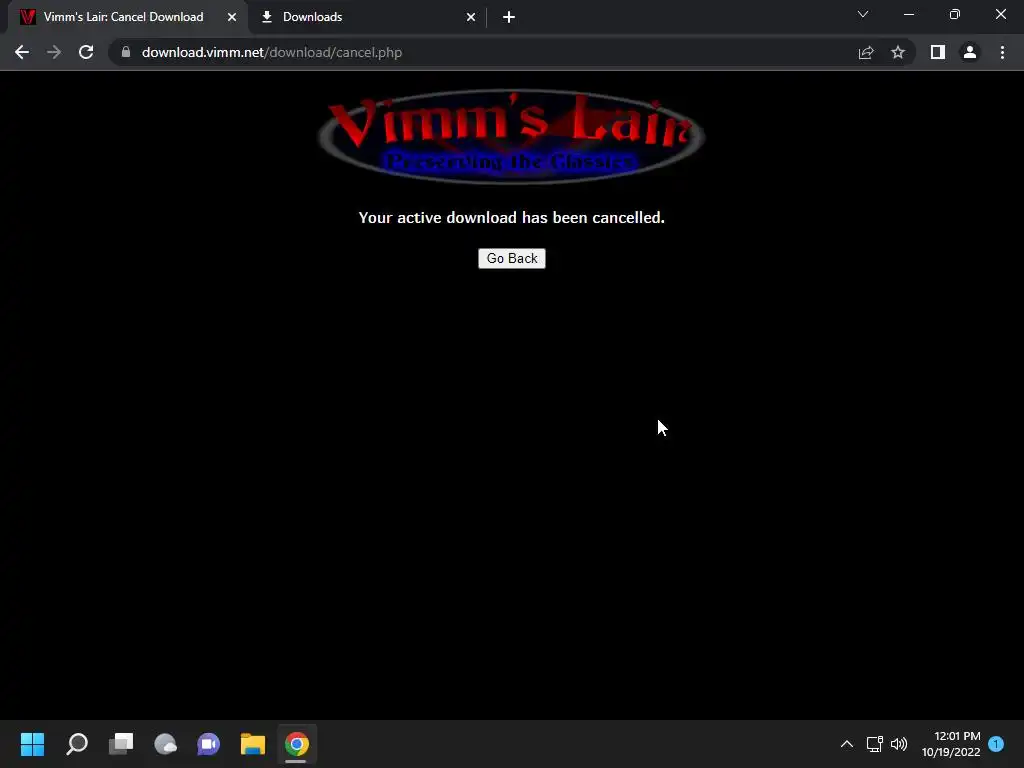Toggle the browser side panel
The image size is (1024, 768).
(x=938, y=52)
